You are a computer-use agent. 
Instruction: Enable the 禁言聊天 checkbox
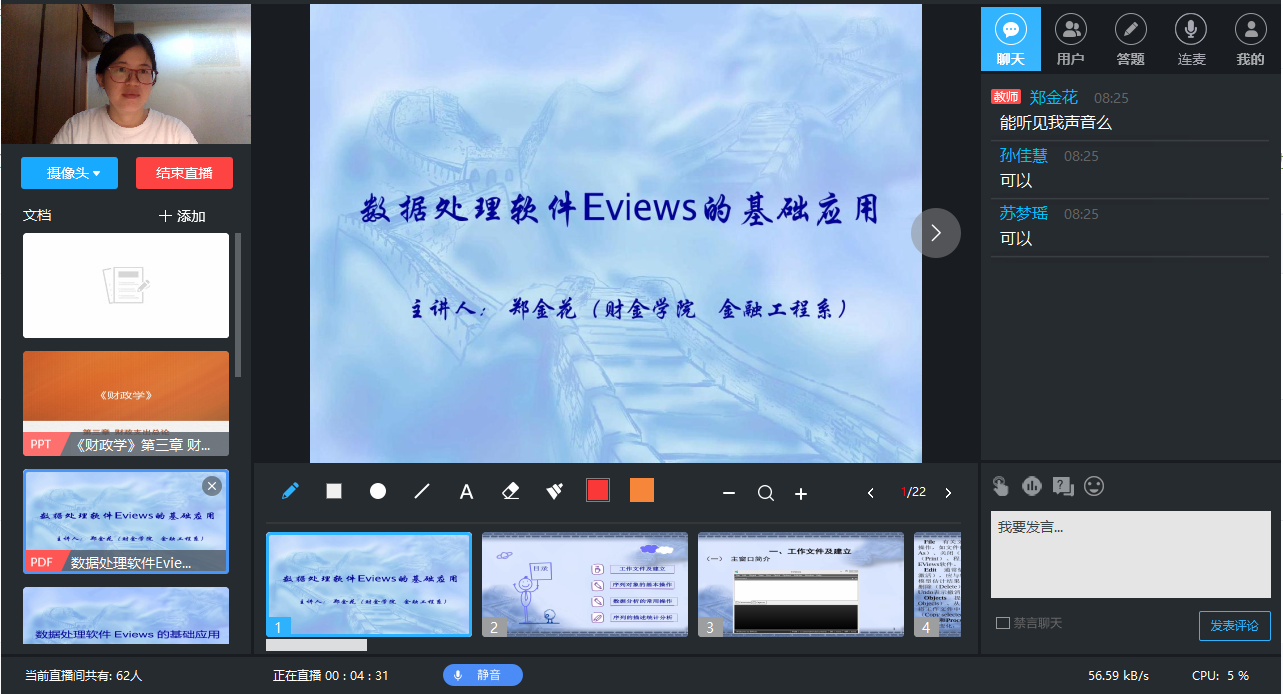1002,624
